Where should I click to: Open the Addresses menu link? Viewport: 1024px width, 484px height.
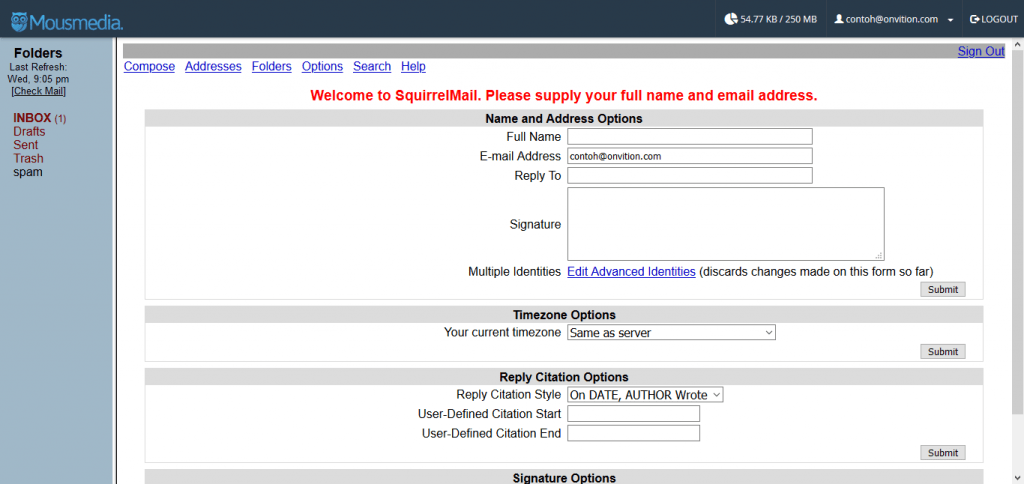tap(214, 66)
